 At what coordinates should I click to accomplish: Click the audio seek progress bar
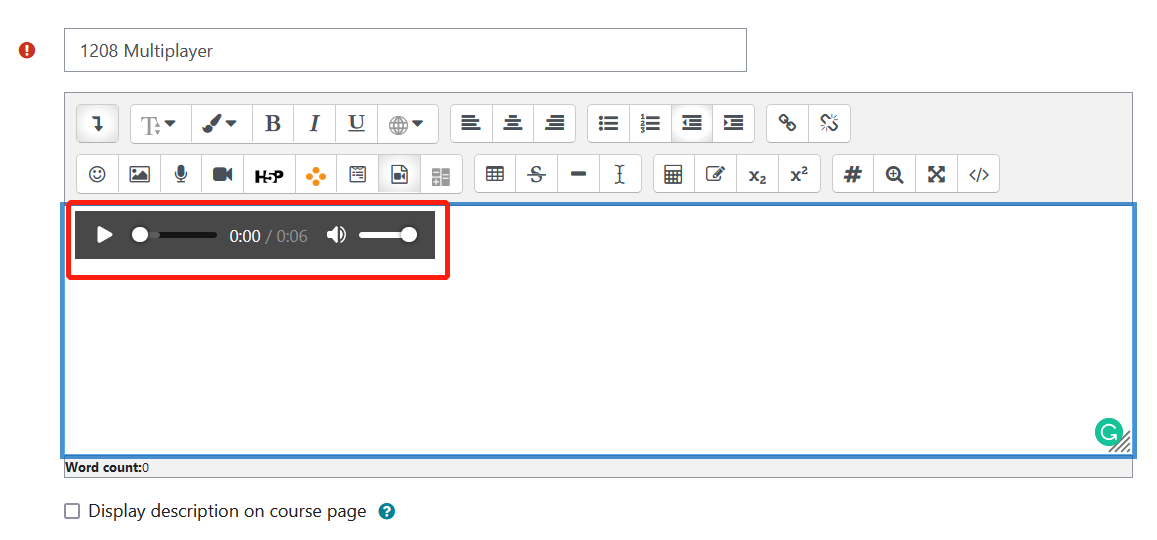pos(175,235)
